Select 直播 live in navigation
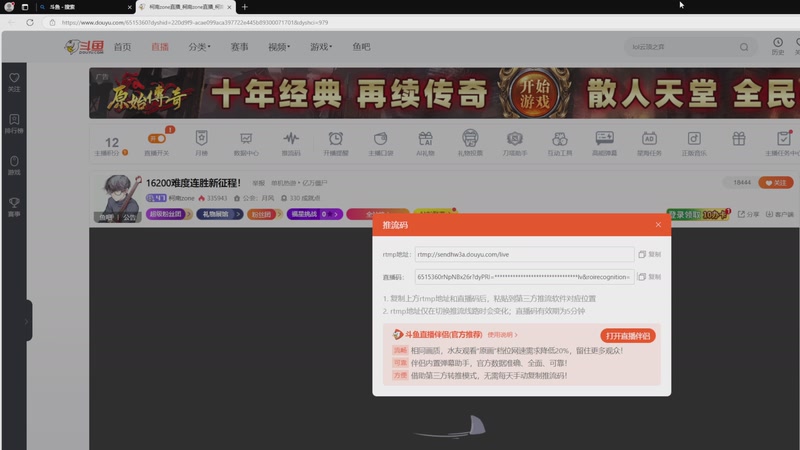Viewport: 800px width, 450px height. point(160,47)
